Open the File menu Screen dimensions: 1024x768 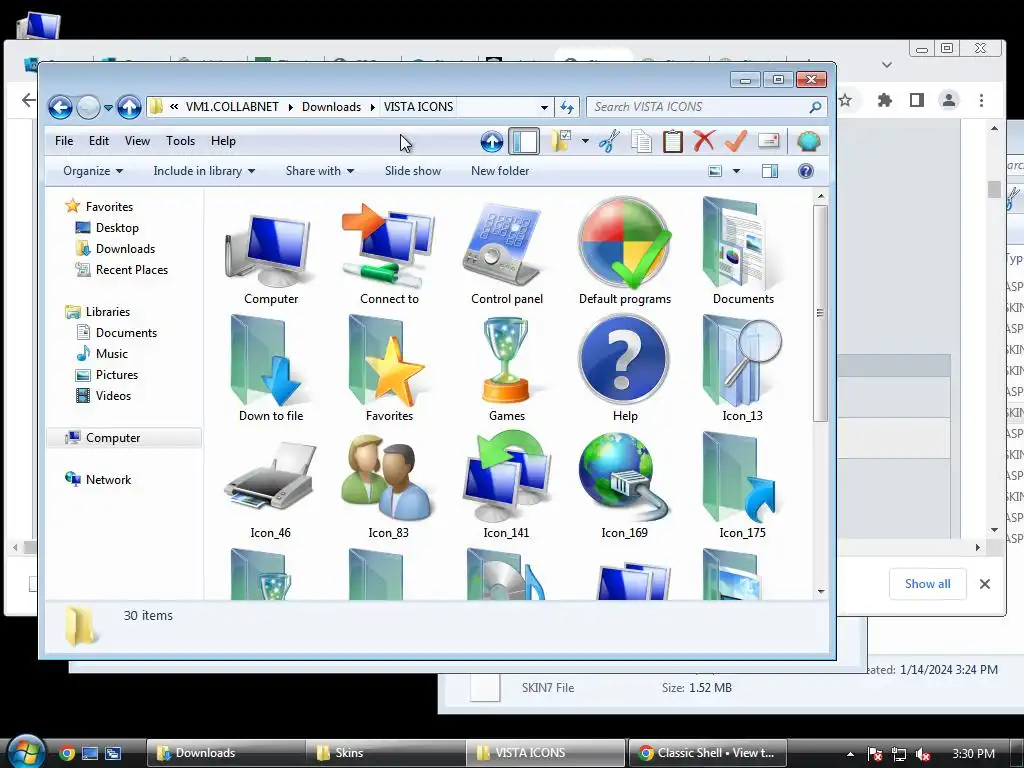tap(64, 141)
